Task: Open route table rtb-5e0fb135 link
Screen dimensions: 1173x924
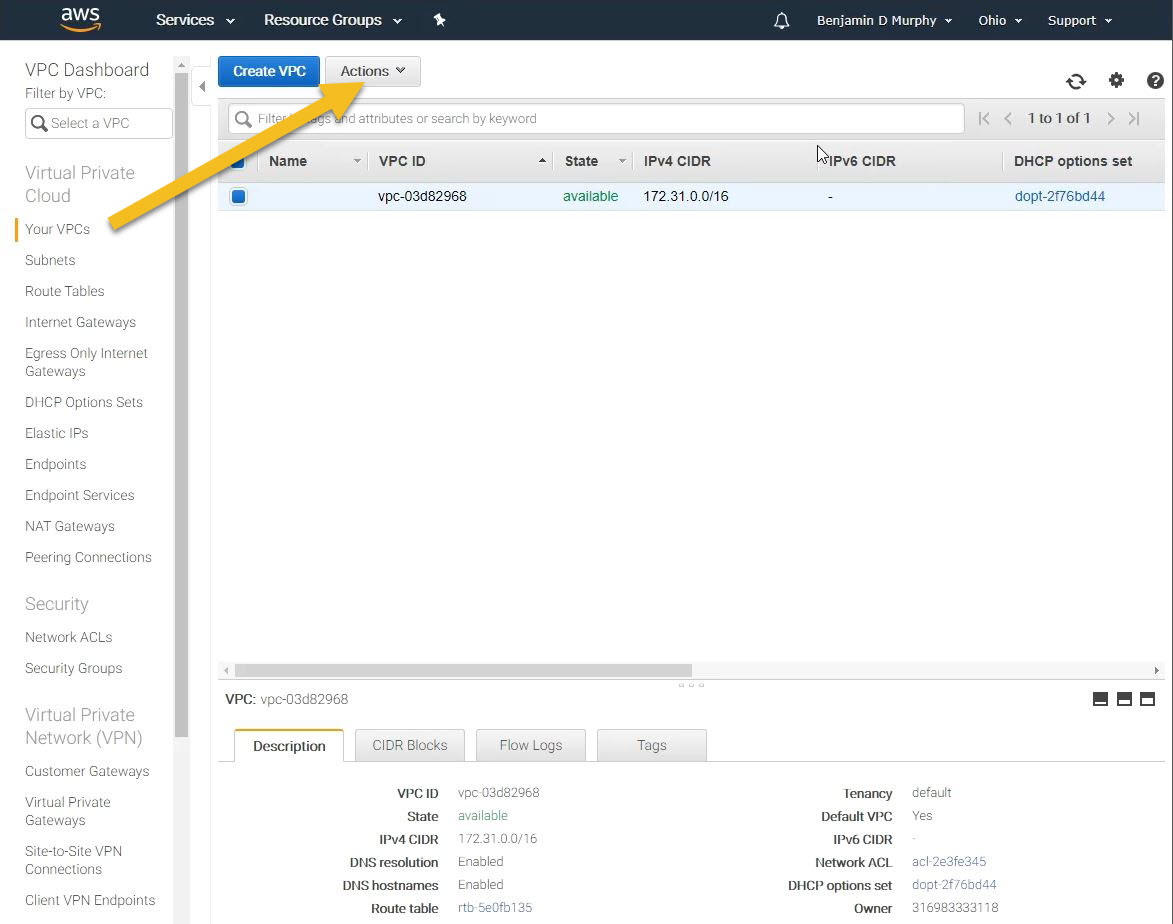Action: pos(494,908)
